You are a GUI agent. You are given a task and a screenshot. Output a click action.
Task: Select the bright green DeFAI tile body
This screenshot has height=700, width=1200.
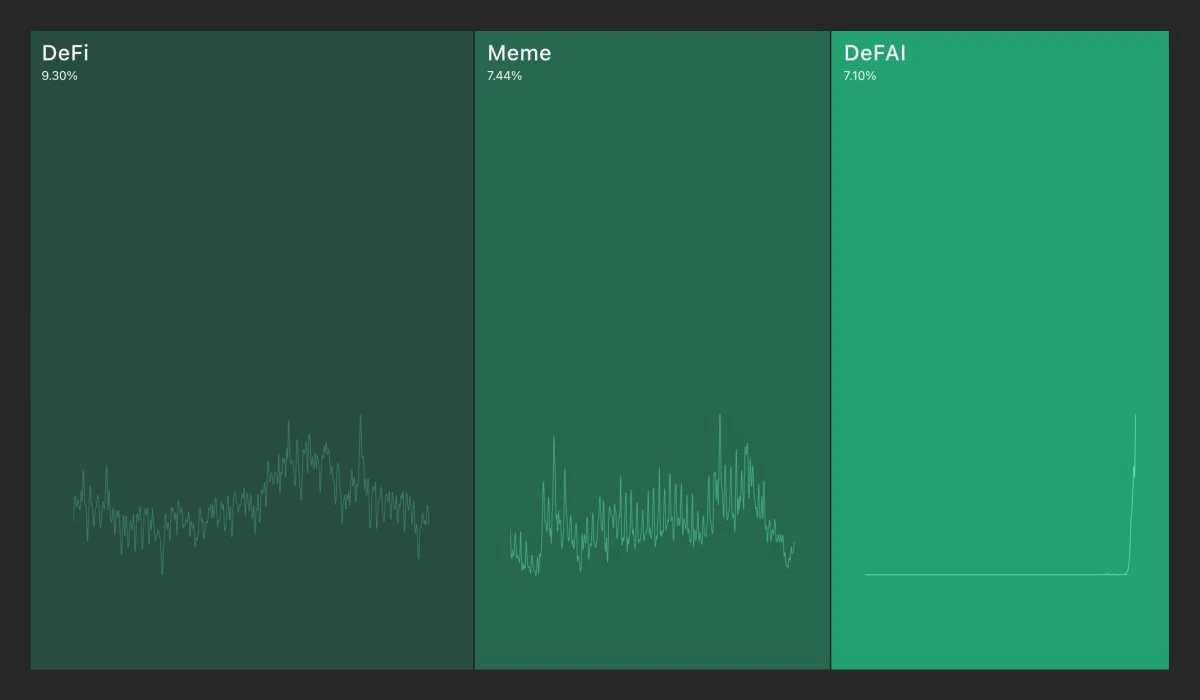pos(1000,250)
